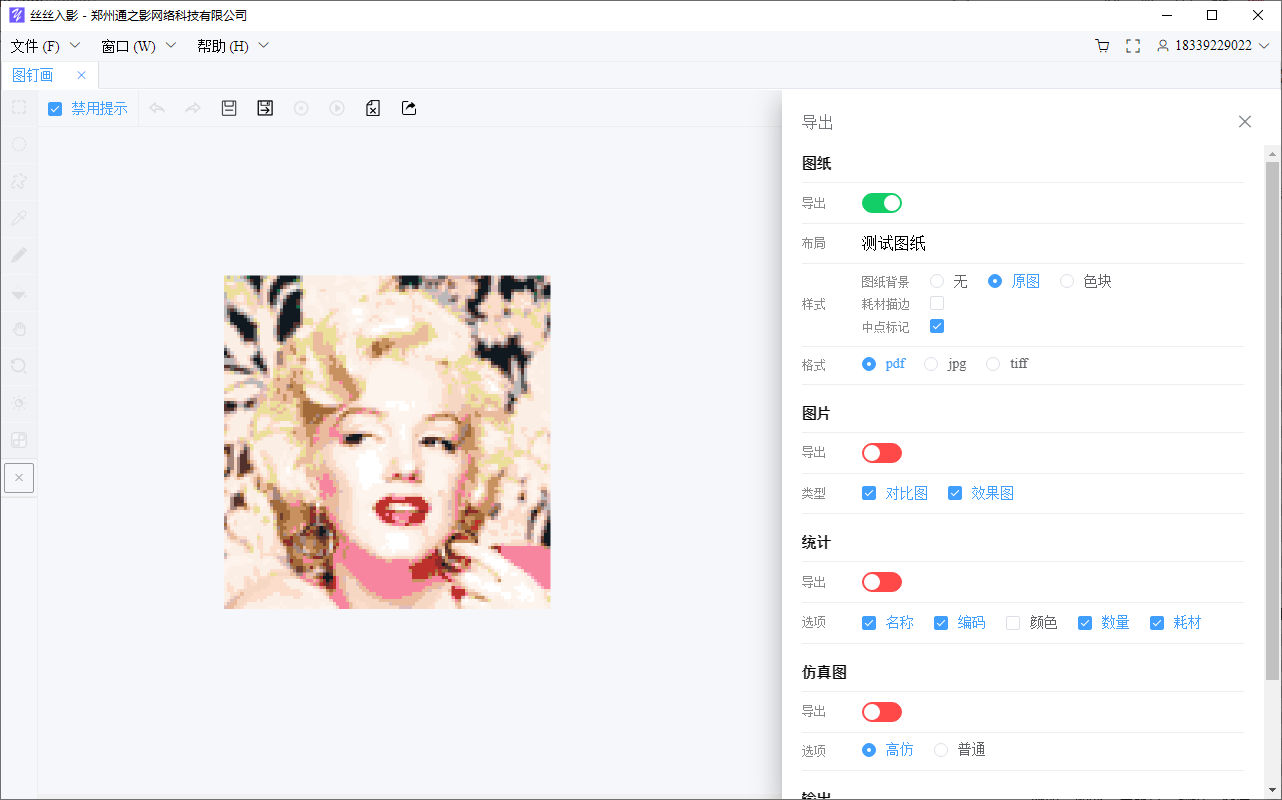Viewport: 1282px width, 800px height.
Task: Select the pencil drawing tool
Action: (x=19, y=255)
